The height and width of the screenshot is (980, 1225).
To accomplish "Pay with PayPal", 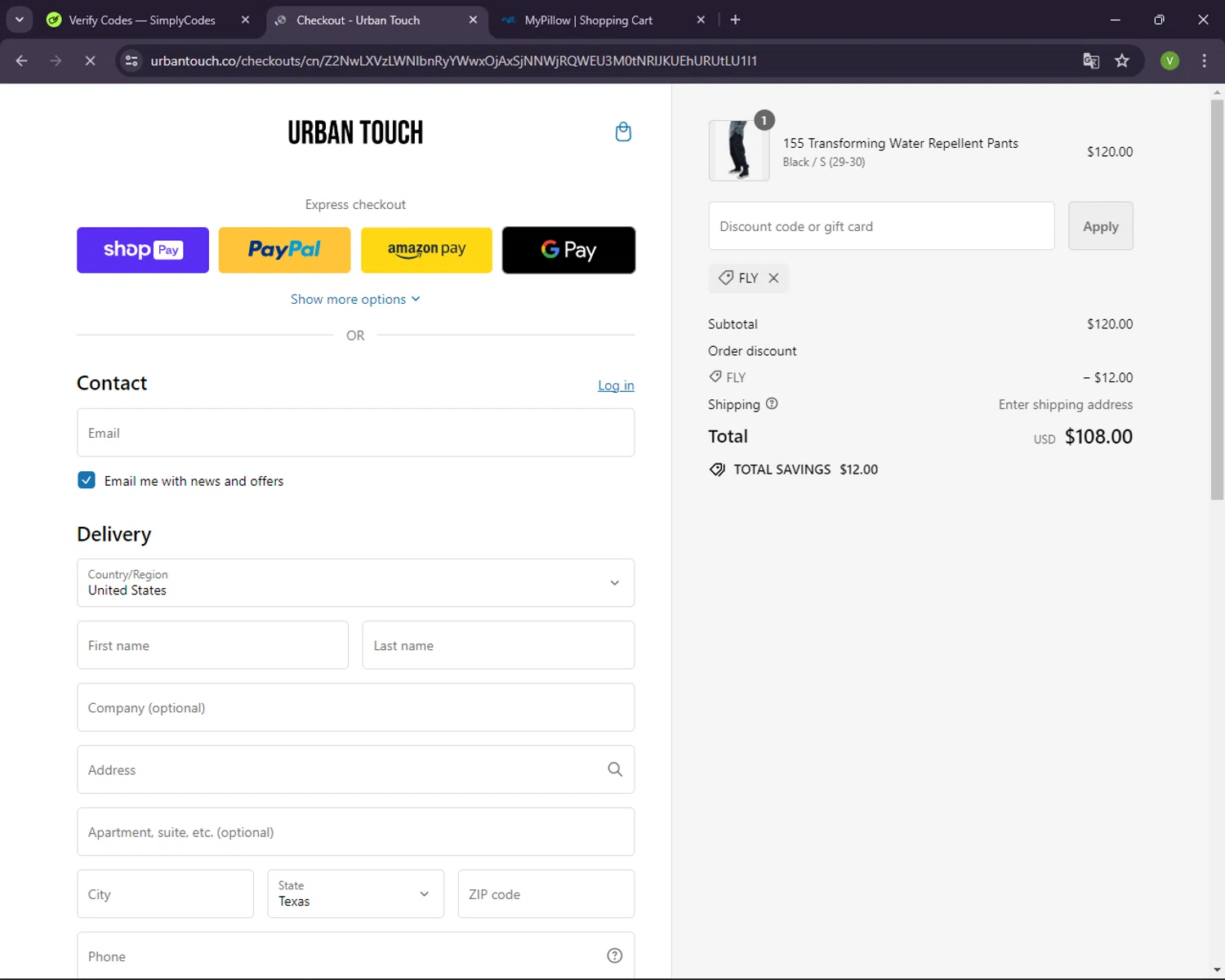I will [284, 250].
